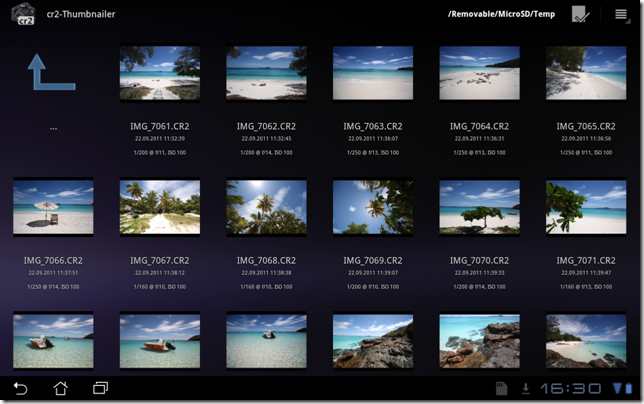Click the date 22.09.2011 11:39:07
Screen dimensions: 644x404
pyautogui.click(x=373, y=273)
